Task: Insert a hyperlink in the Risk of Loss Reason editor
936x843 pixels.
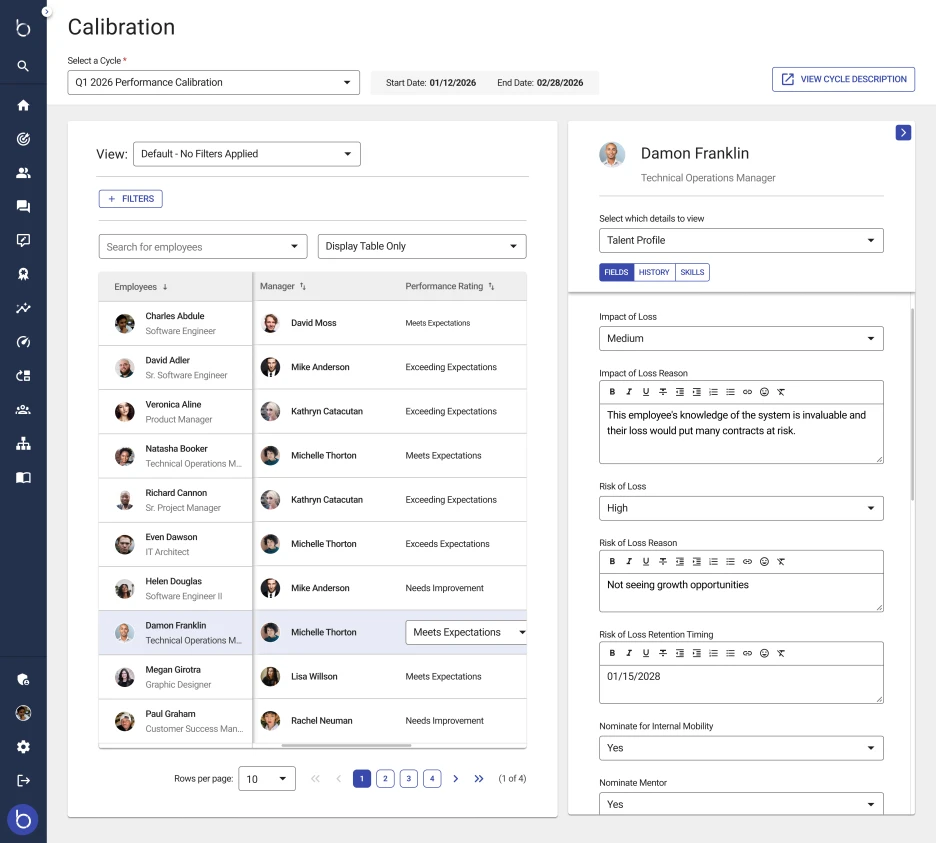Action: pyautogui.click(x=748, y=561)
